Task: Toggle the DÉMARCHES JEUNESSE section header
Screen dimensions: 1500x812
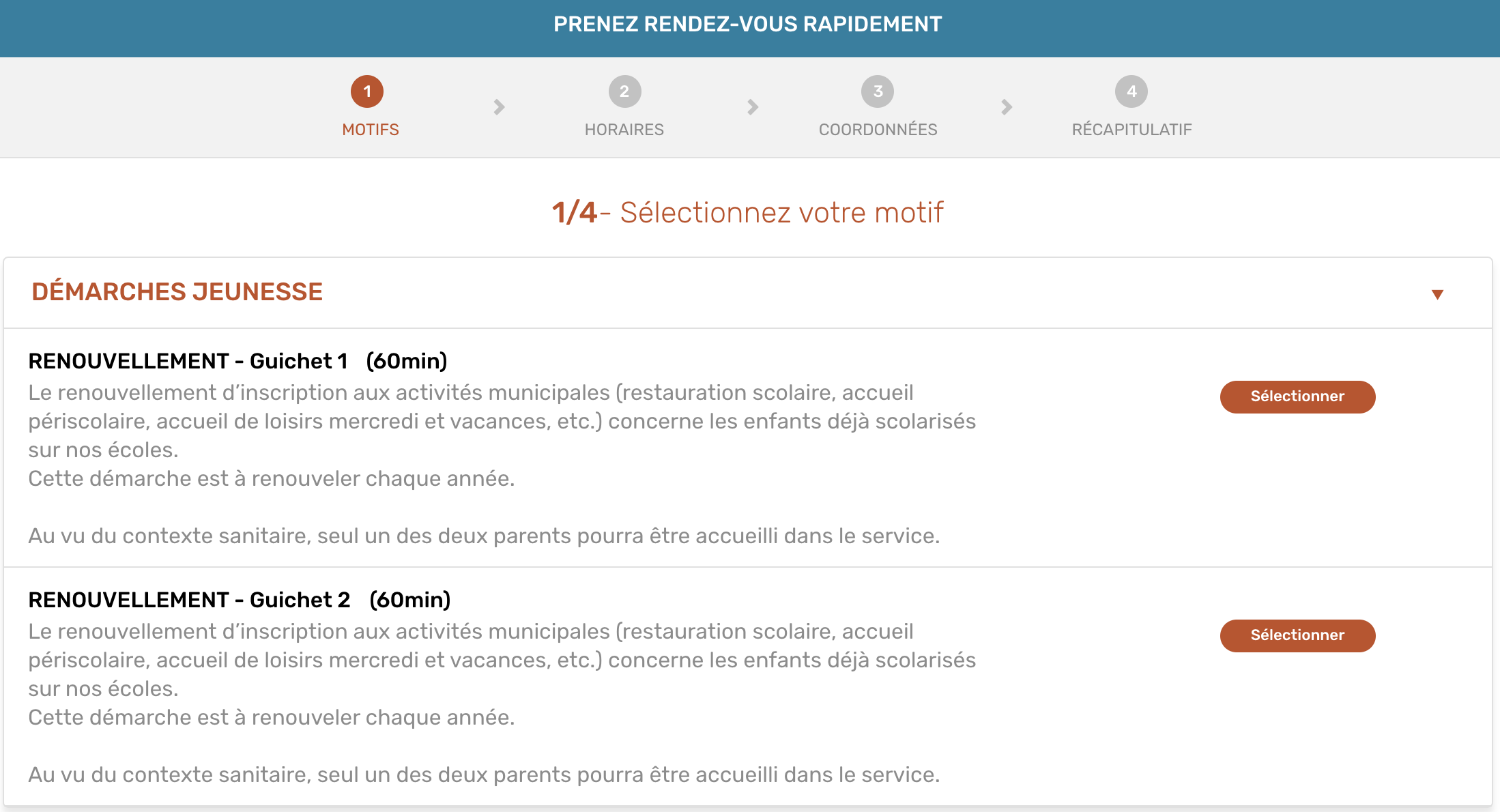Action: [x=748, y=293]
